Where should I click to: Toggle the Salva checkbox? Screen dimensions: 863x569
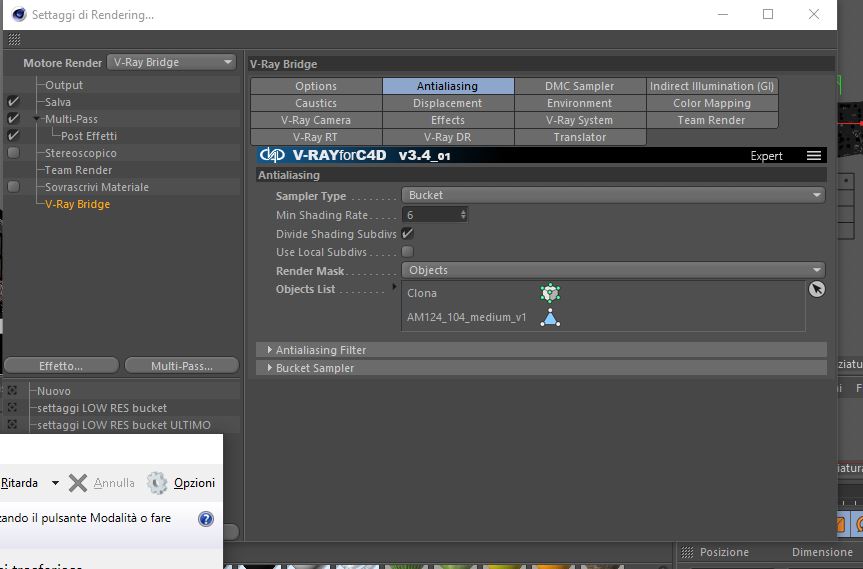13,102
